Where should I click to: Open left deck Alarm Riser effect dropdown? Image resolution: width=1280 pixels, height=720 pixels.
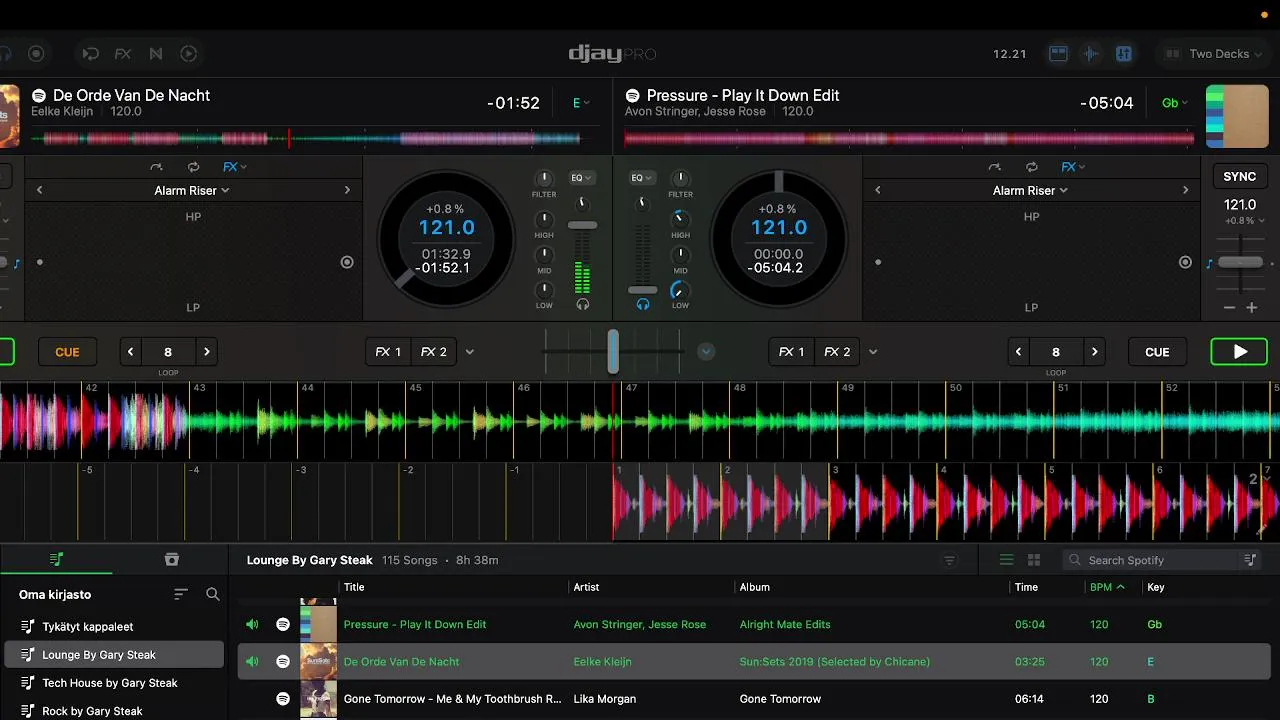pyautogui.click(x=192, y=190)
